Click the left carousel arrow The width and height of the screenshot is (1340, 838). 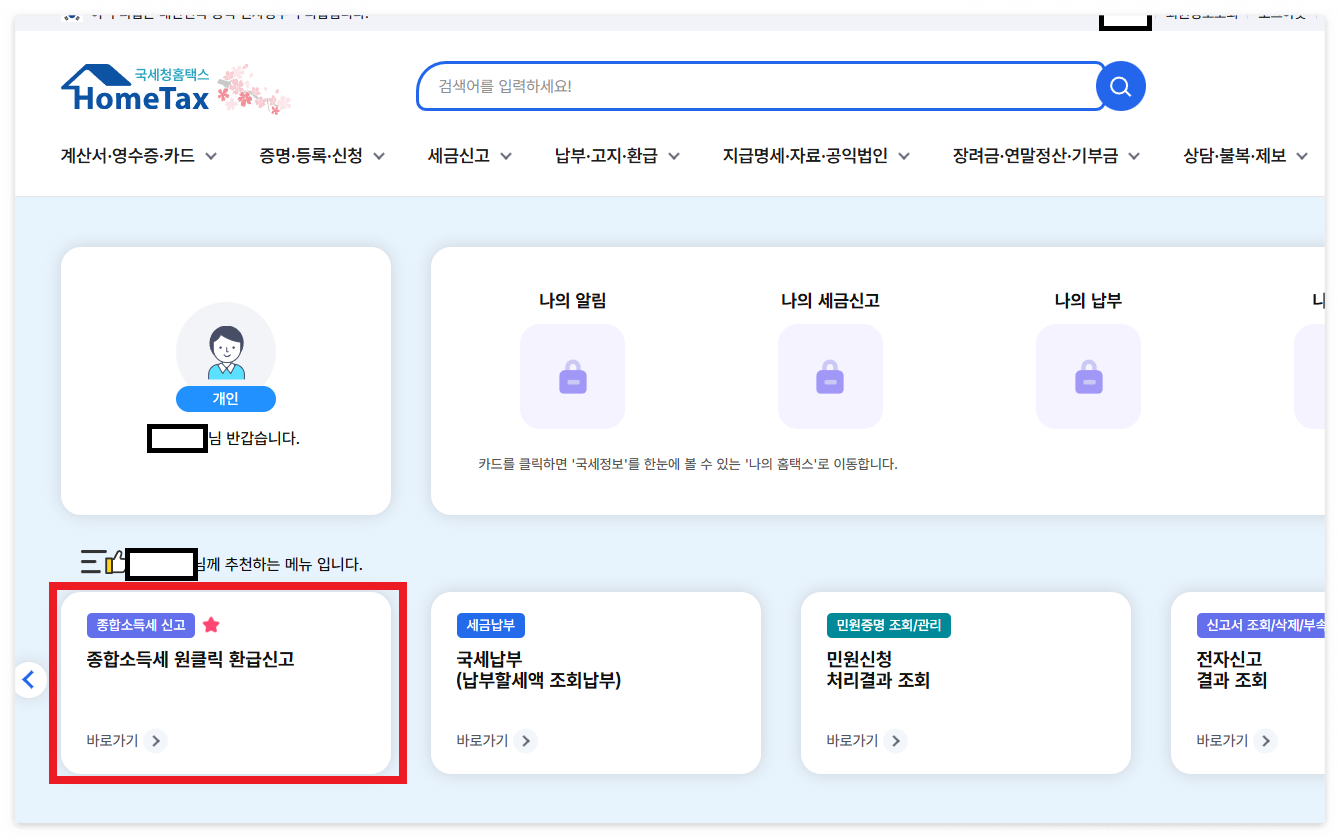[x=29, y=679]
